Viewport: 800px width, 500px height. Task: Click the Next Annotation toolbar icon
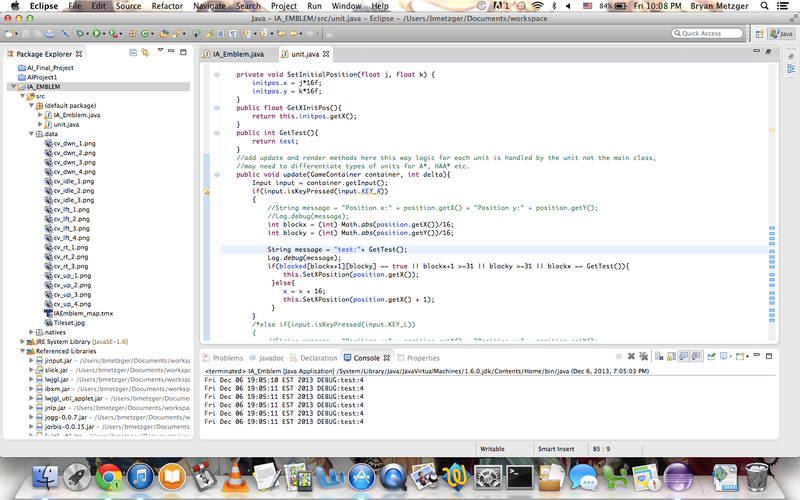(246, 34)
